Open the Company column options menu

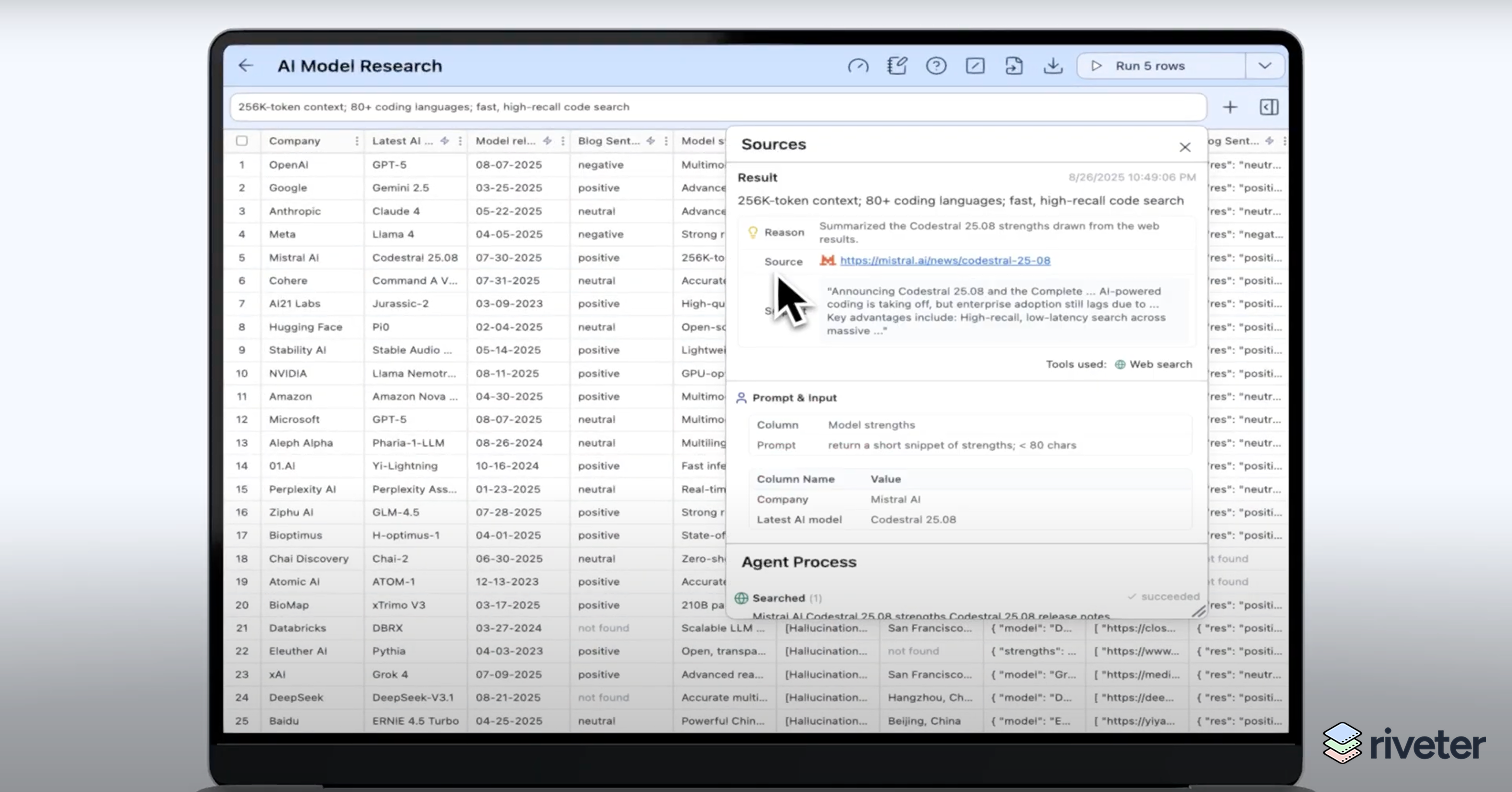tap(357, 141)
